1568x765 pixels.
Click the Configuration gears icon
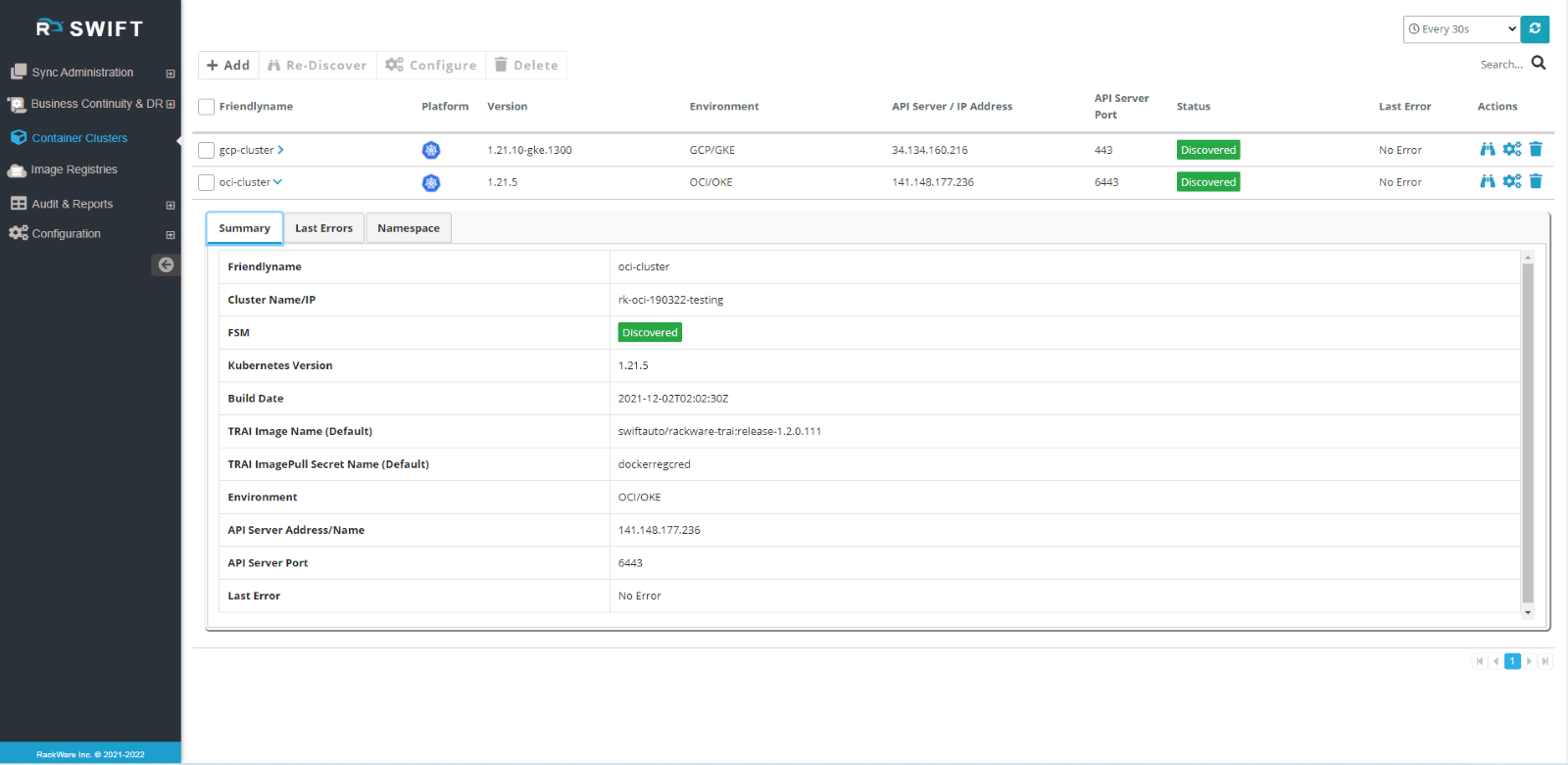click(x=18, y=233)
